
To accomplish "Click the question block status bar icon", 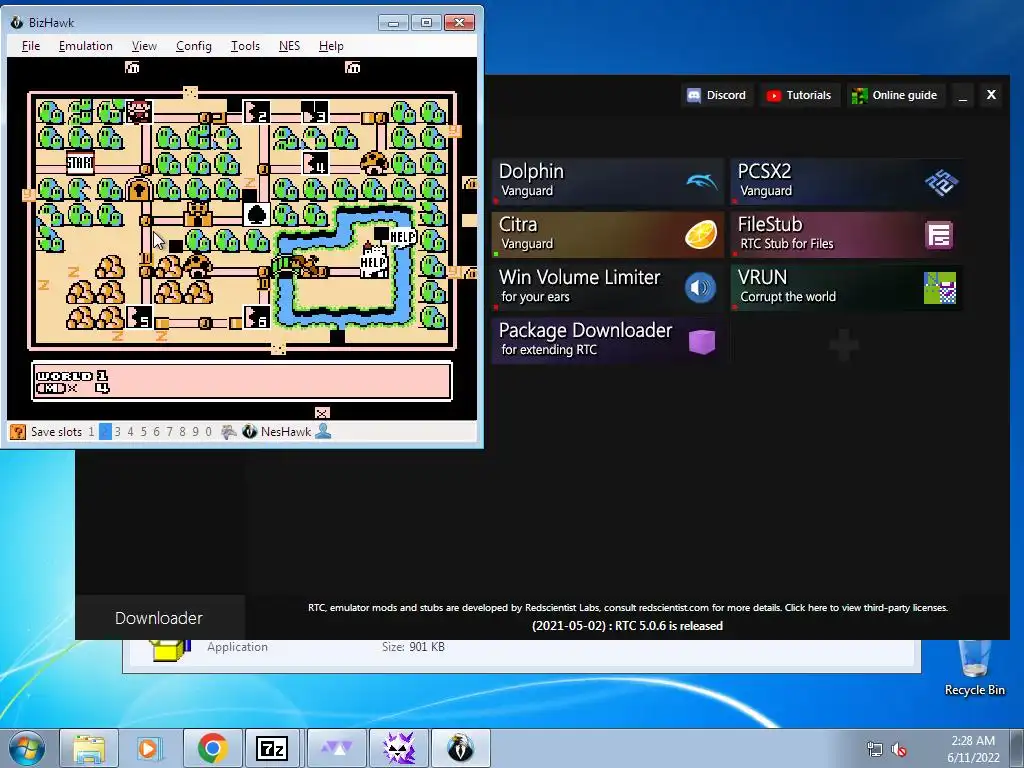I will (18, 432).
